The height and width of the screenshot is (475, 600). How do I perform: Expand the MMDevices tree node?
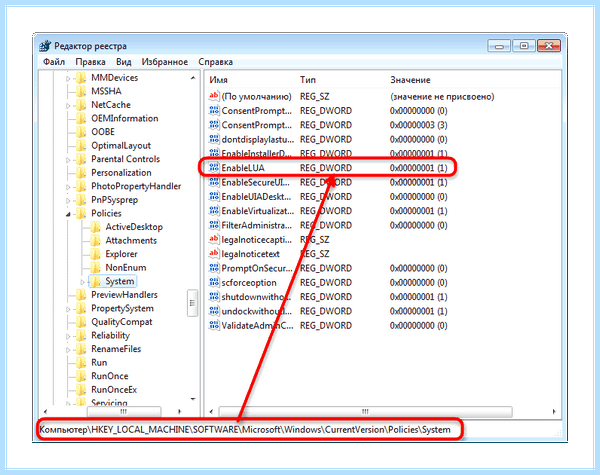68,79
